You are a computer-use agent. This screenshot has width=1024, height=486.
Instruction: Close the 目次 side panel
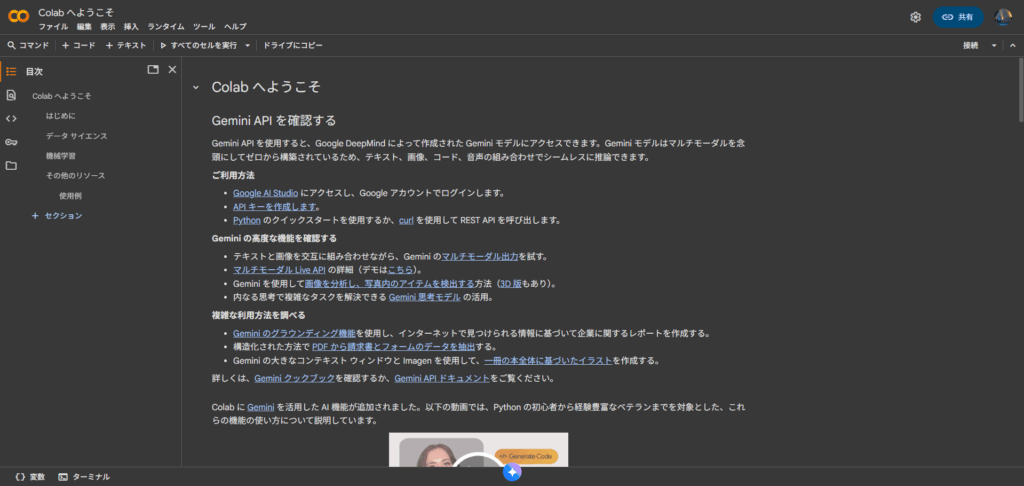(172, 70)
